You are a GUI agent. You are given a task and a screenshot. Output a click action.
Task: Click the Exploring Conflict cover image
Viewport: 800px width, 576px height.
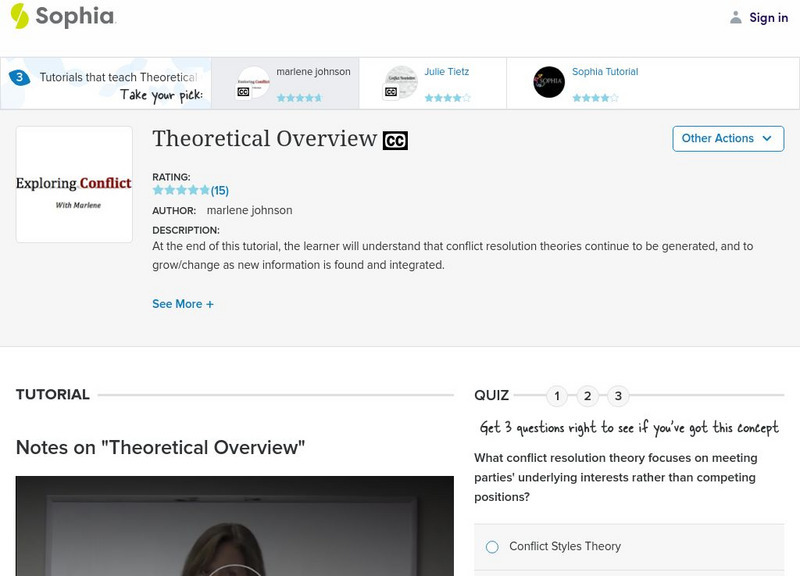tap(72, 185)
